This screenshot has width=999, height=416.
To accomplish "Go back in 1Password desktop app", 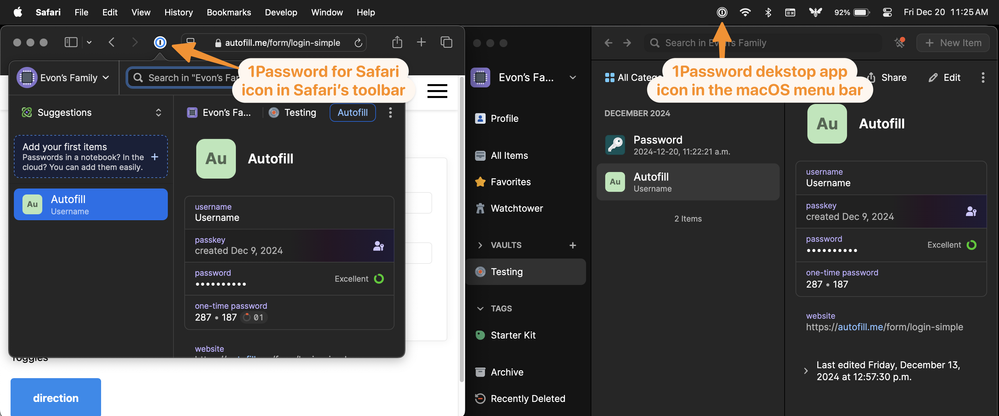I will (608, 43).
